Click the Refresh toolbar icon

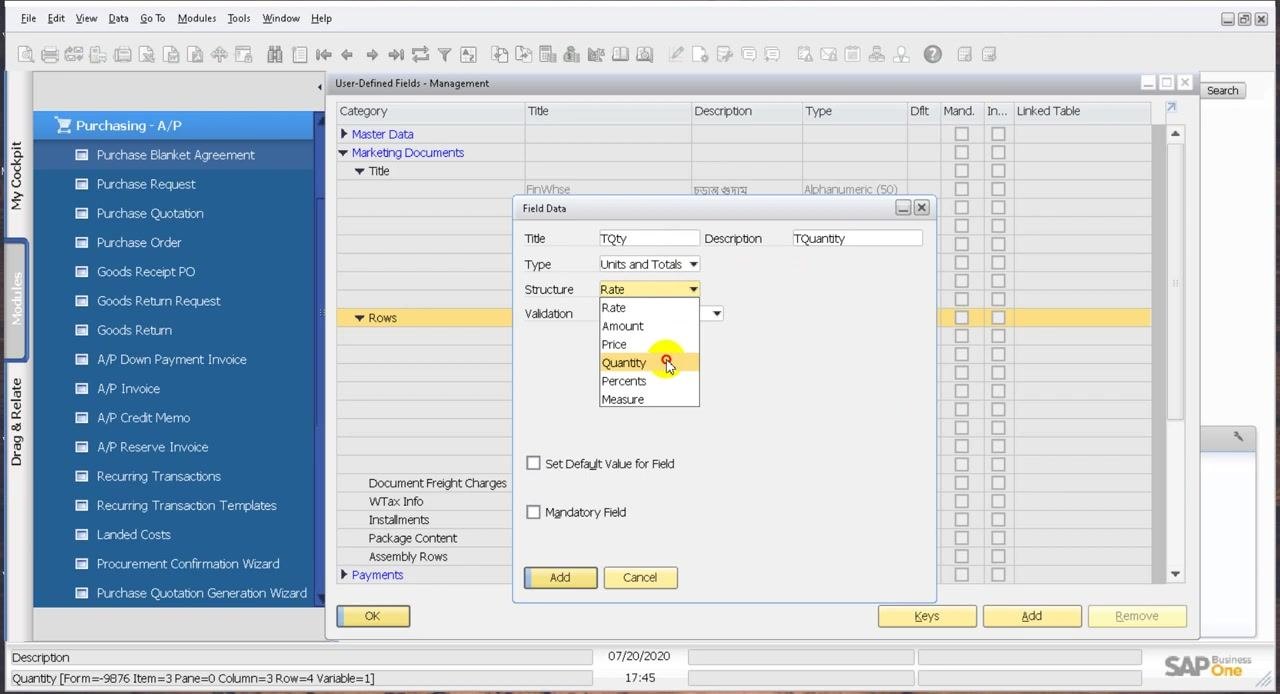coord(420,55)
